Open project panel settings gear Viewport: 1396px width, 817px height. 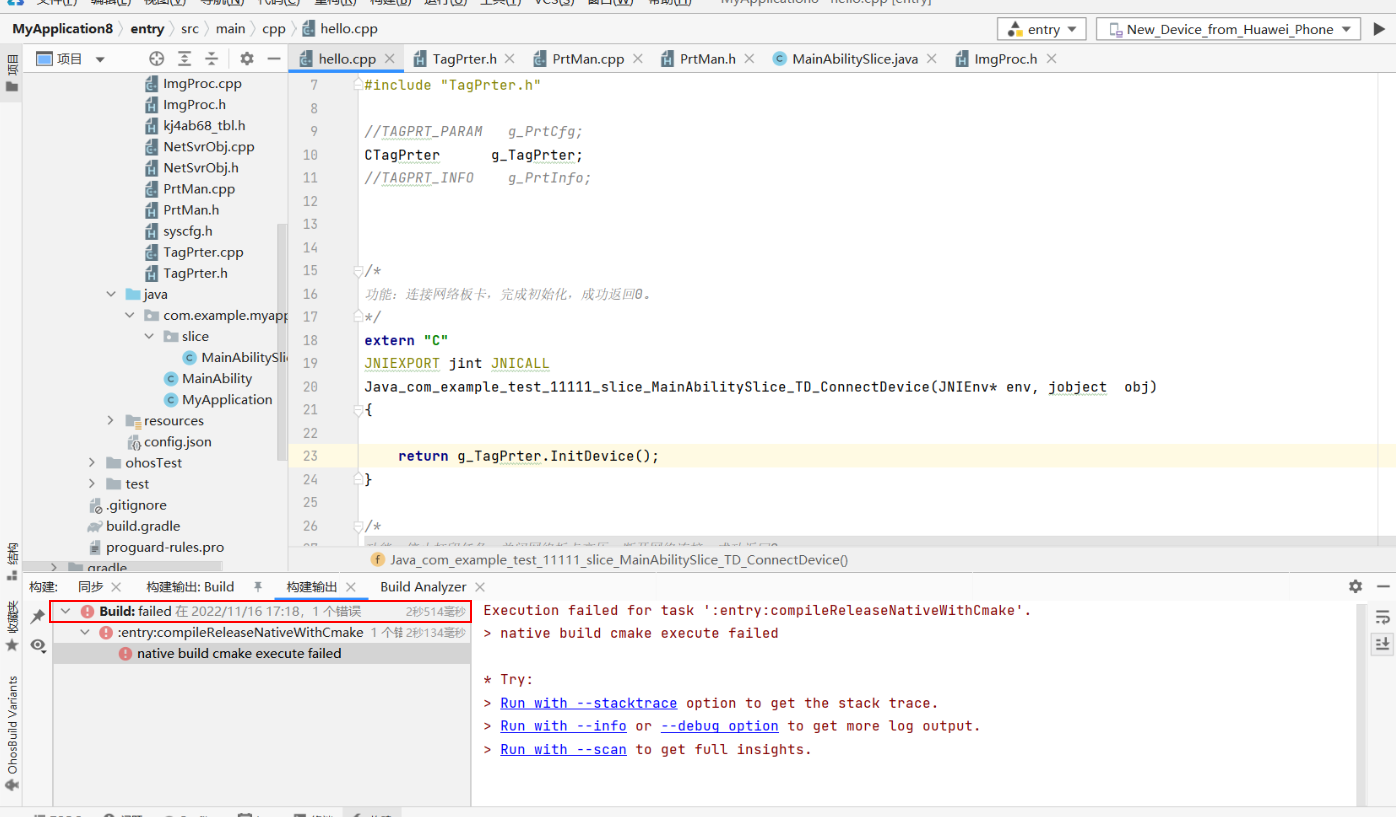tap(247, 59)
